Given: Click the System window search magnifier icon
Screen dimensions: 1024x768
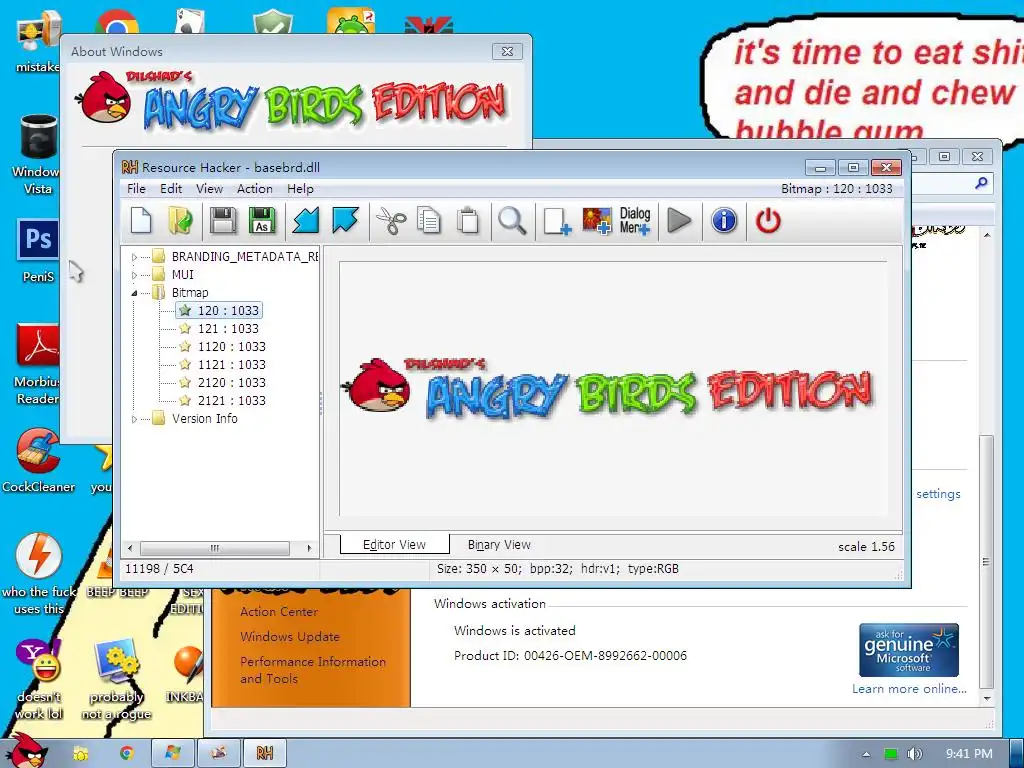Looking at the screenshot, I should click(x=981, y=184).
